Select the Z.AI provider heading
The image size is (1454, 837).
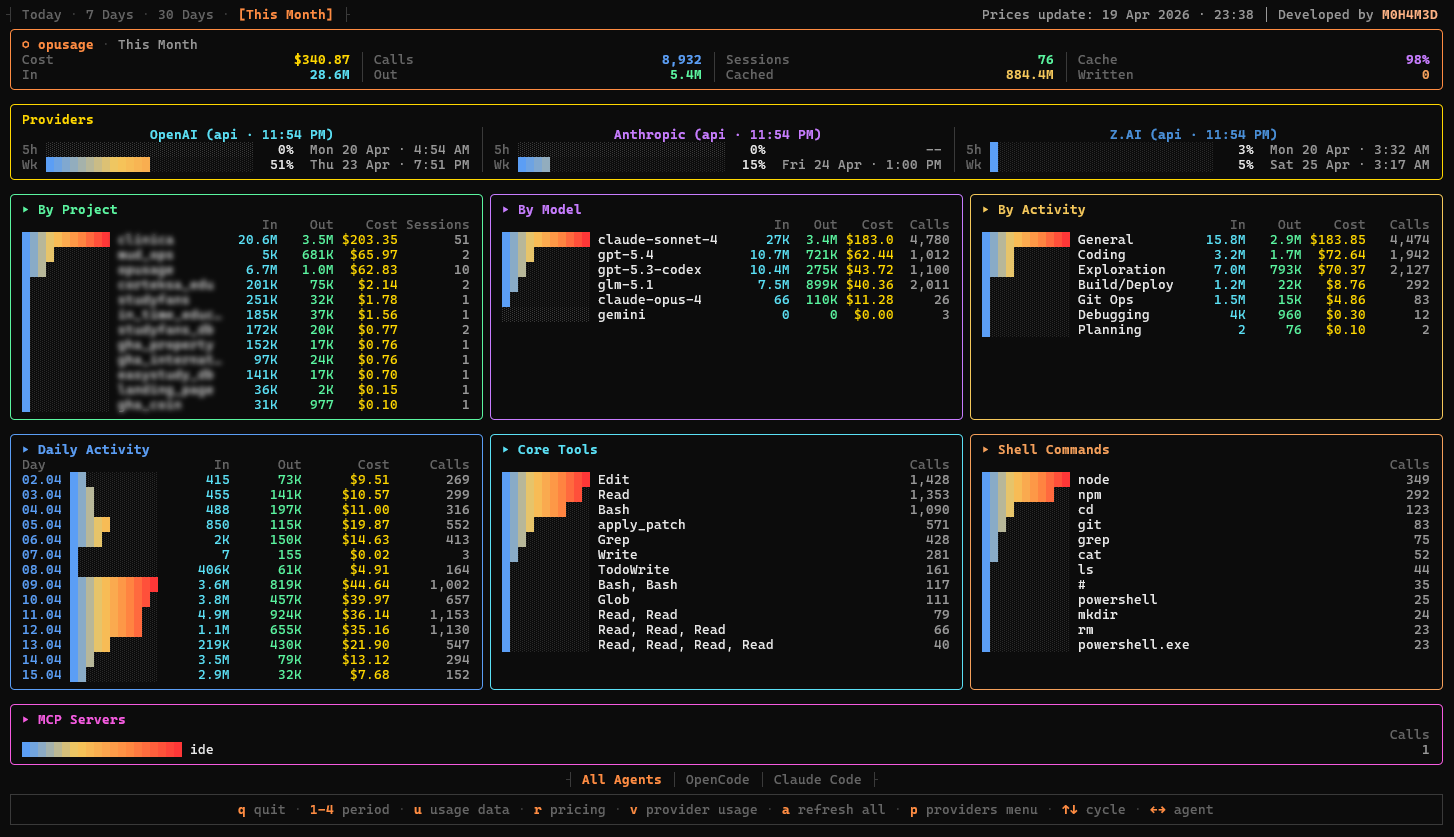(x=1193, y=135)
